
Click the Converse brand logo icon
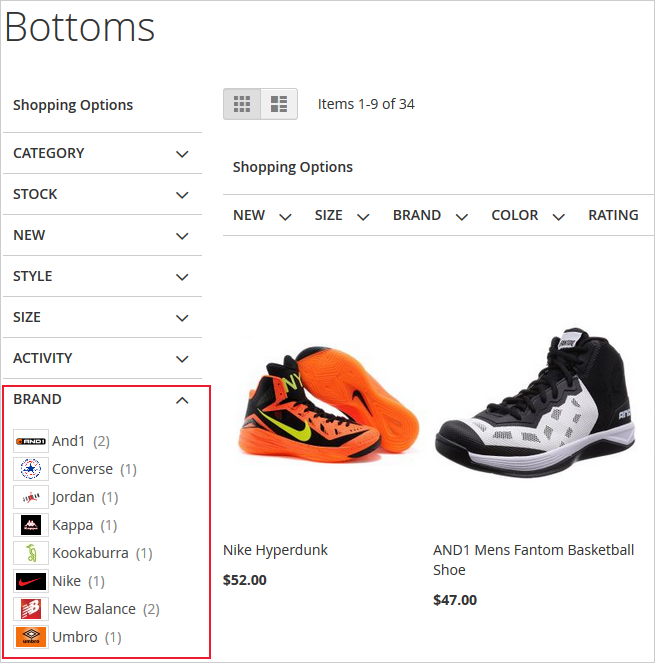(x=31, y=469)
